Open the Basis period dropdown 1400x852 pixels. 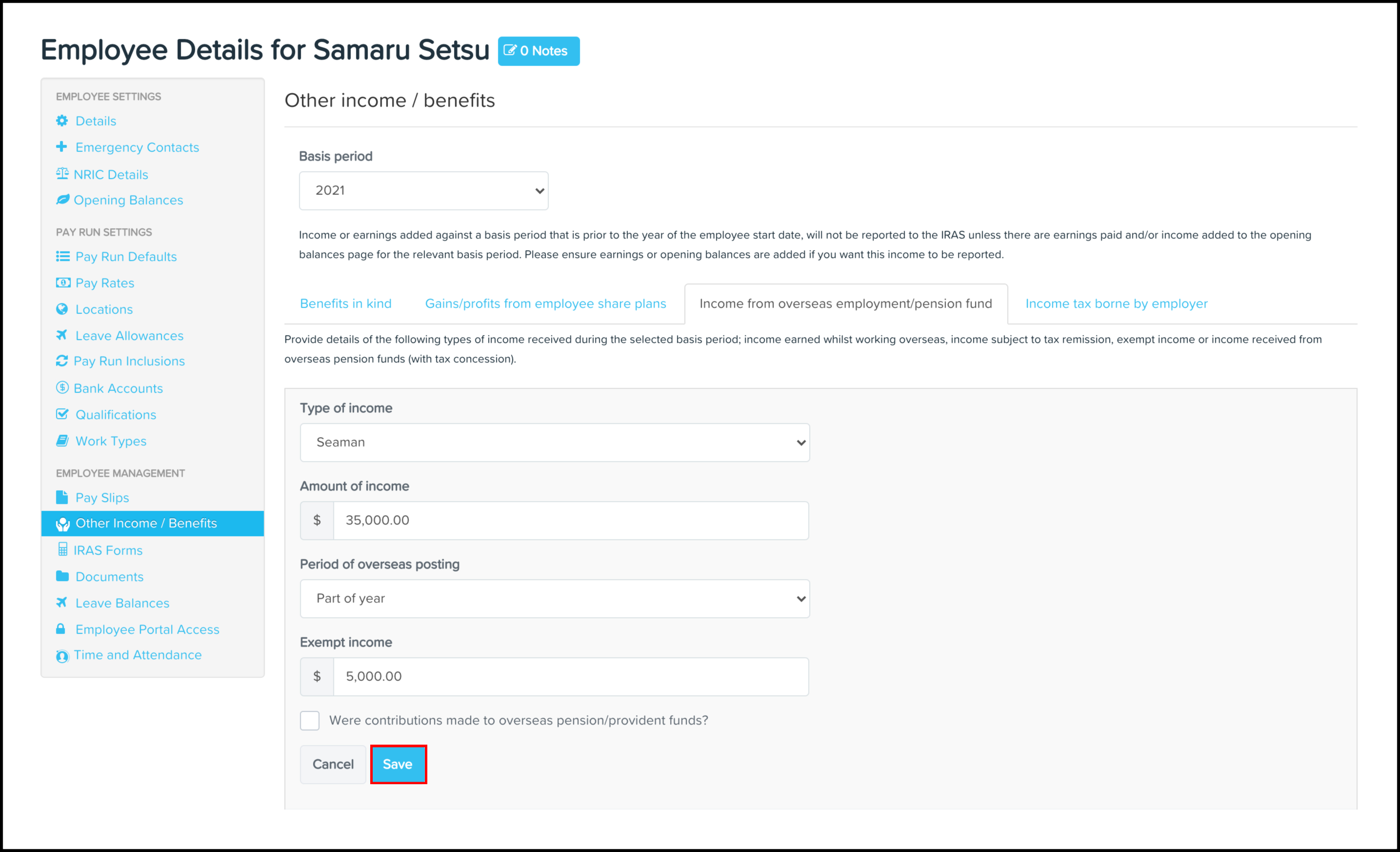(424, 190)
